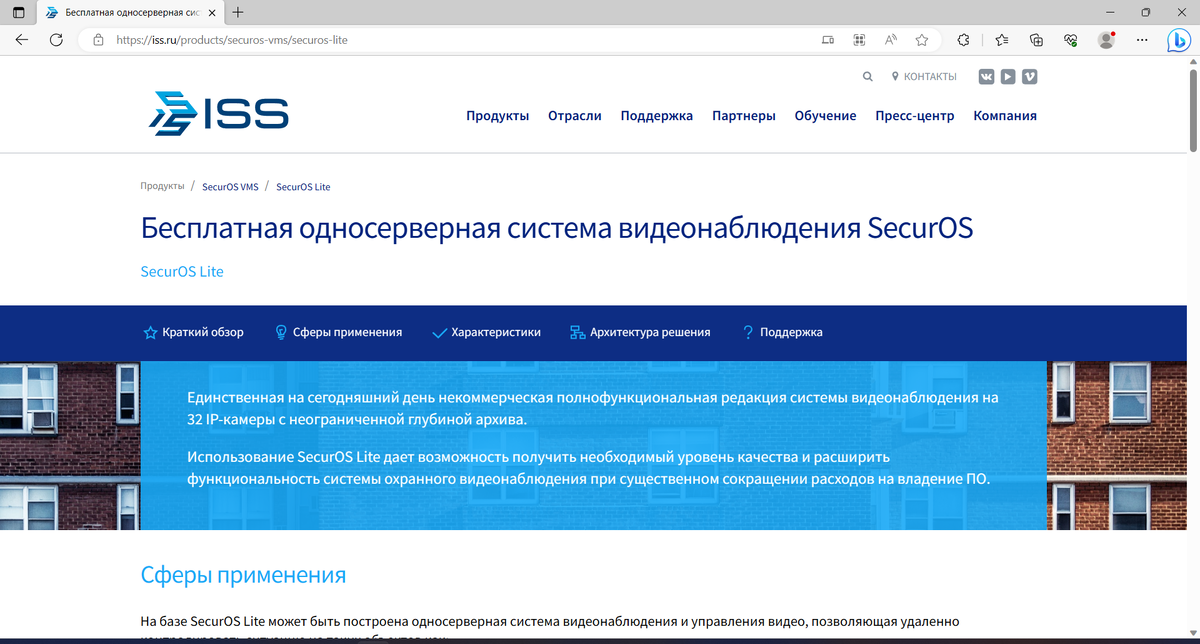
Task: Open the Favorites list icon
Action: pyautogui.click(x=1002, y=40)
